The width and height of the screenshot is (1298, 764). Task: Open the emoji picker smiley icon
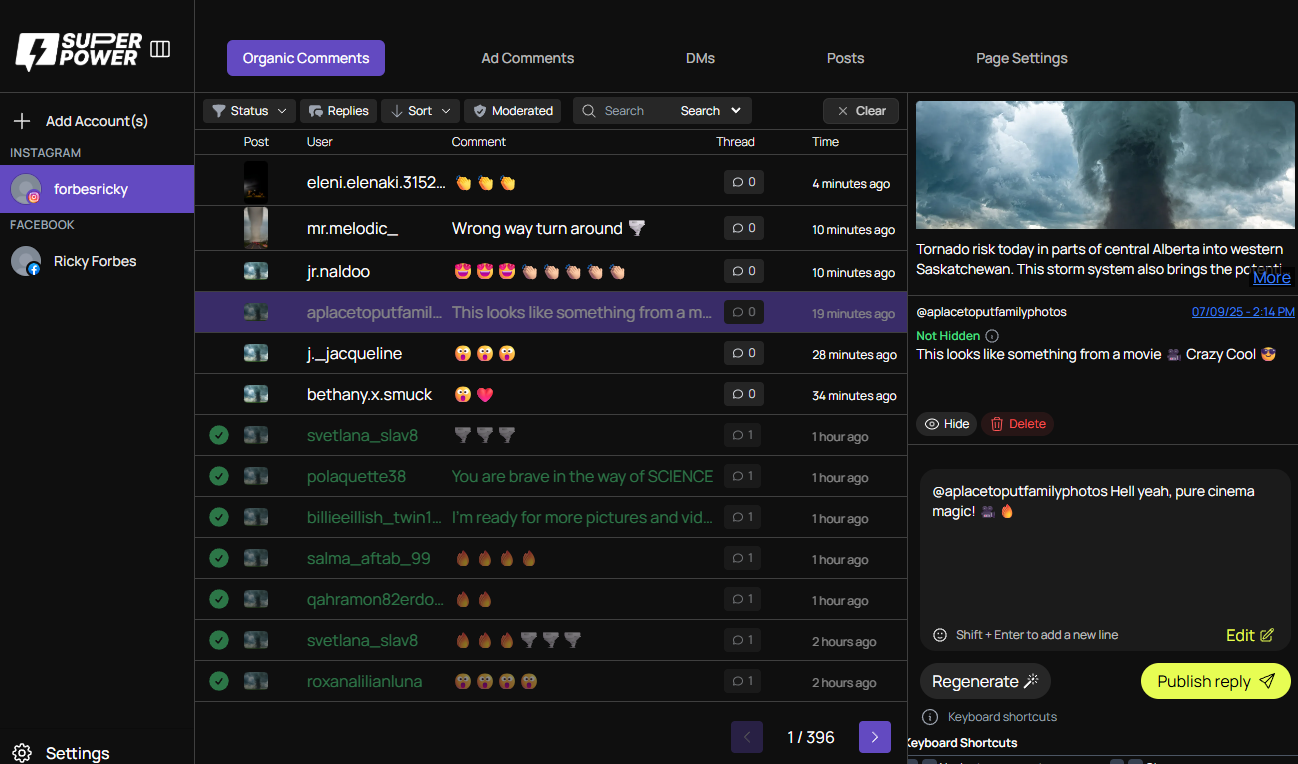[940, 635]
